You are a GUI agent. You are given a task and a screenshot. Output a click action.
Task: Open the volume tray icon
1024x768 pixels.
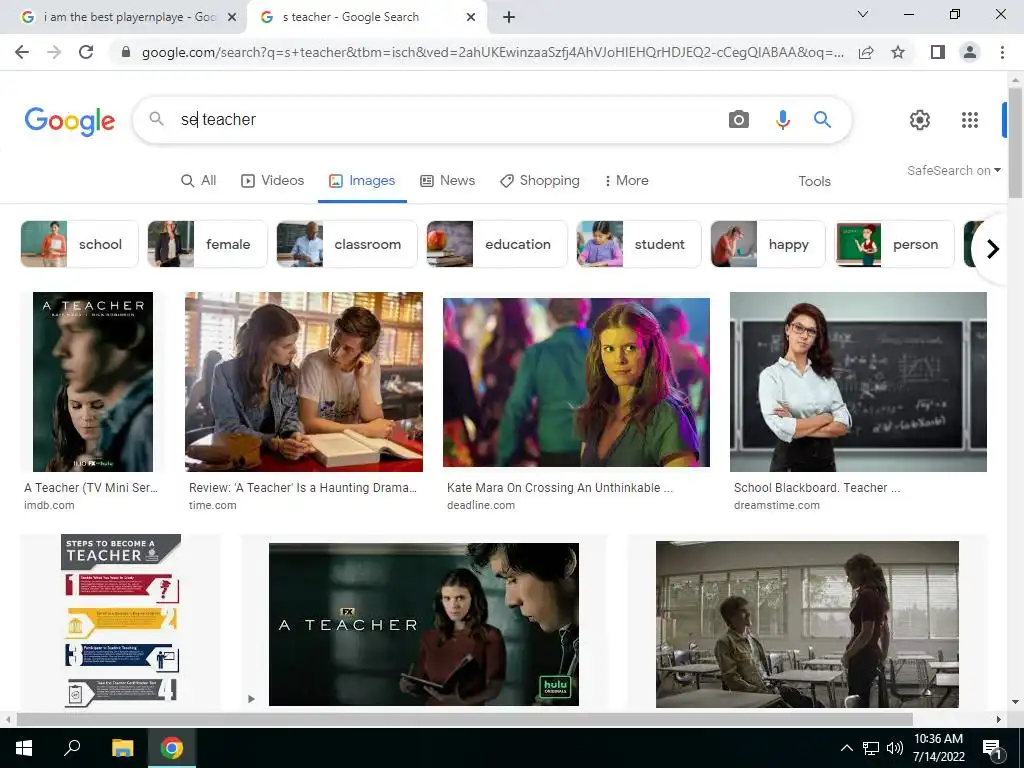[895, 748]
